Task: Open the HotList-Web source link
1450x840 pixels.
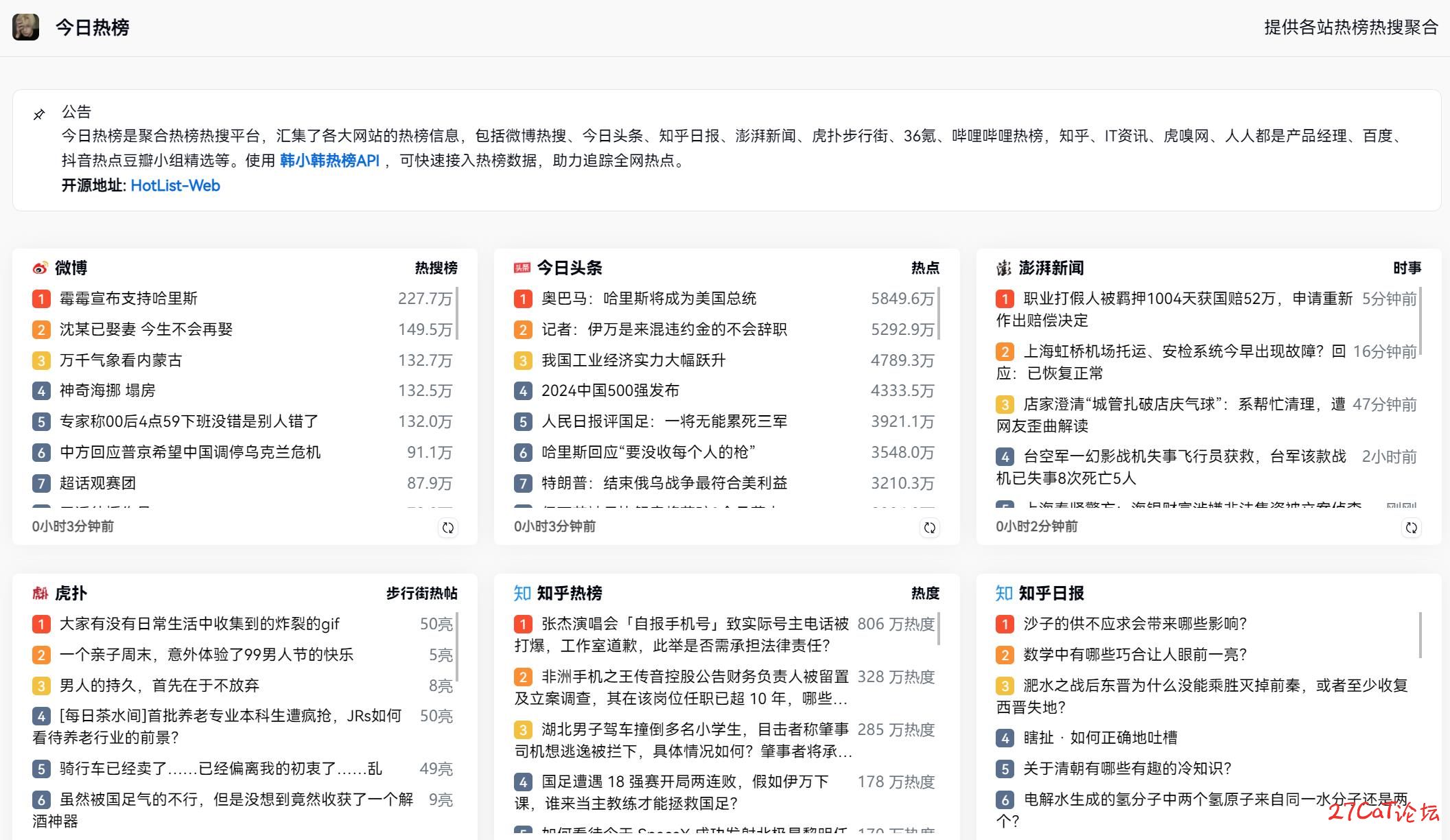Action: [175, 185]
